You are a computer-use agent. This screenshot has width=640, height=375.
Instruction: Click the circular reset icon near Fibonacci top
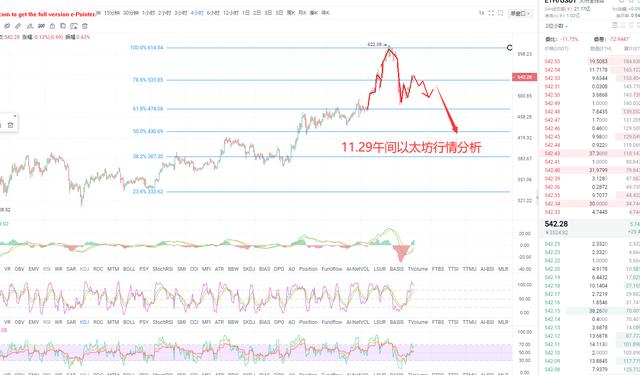point(509,48)
